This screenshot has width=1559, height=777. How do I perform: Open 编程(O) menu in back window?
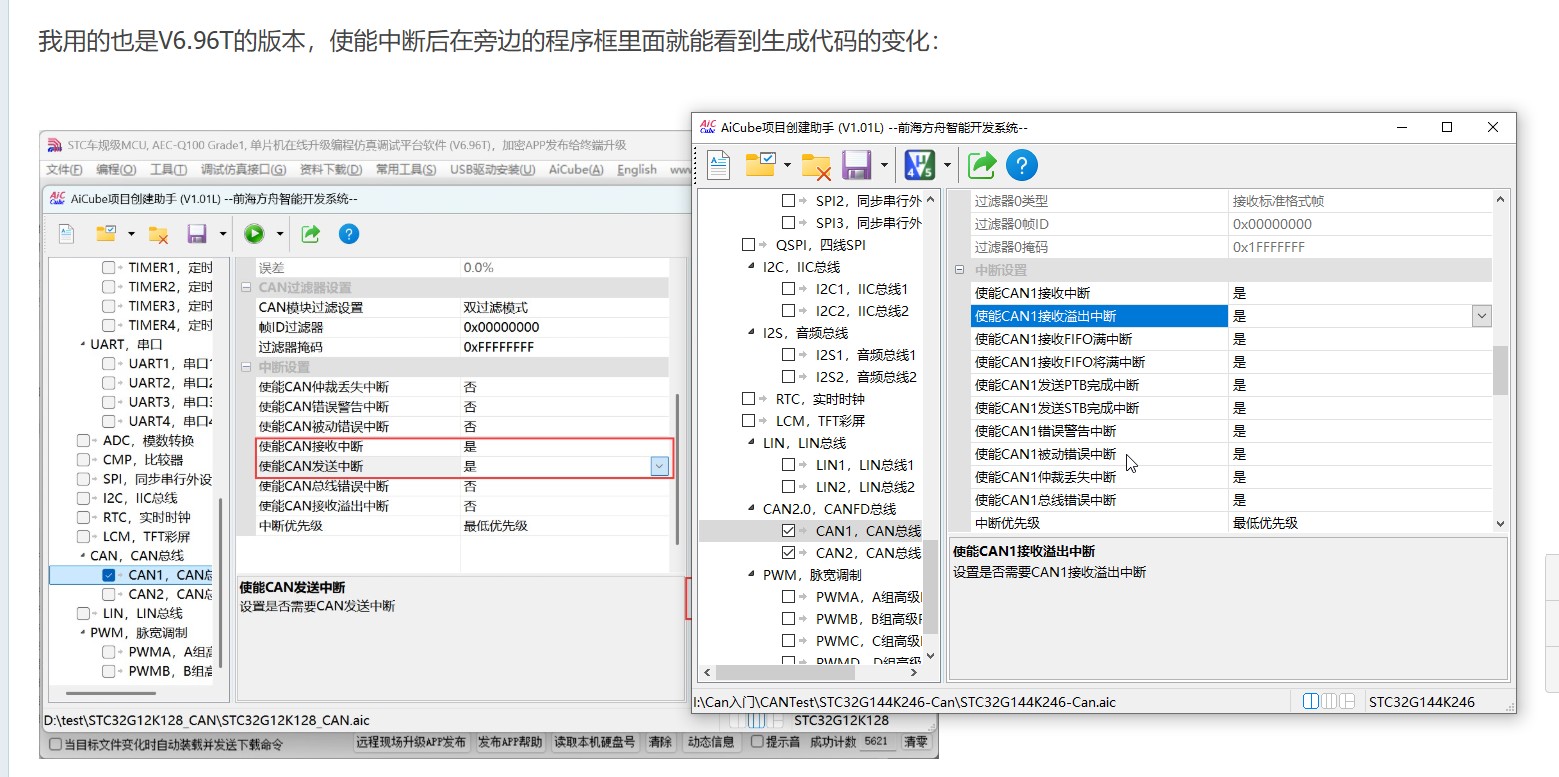[x=116, y=170]
